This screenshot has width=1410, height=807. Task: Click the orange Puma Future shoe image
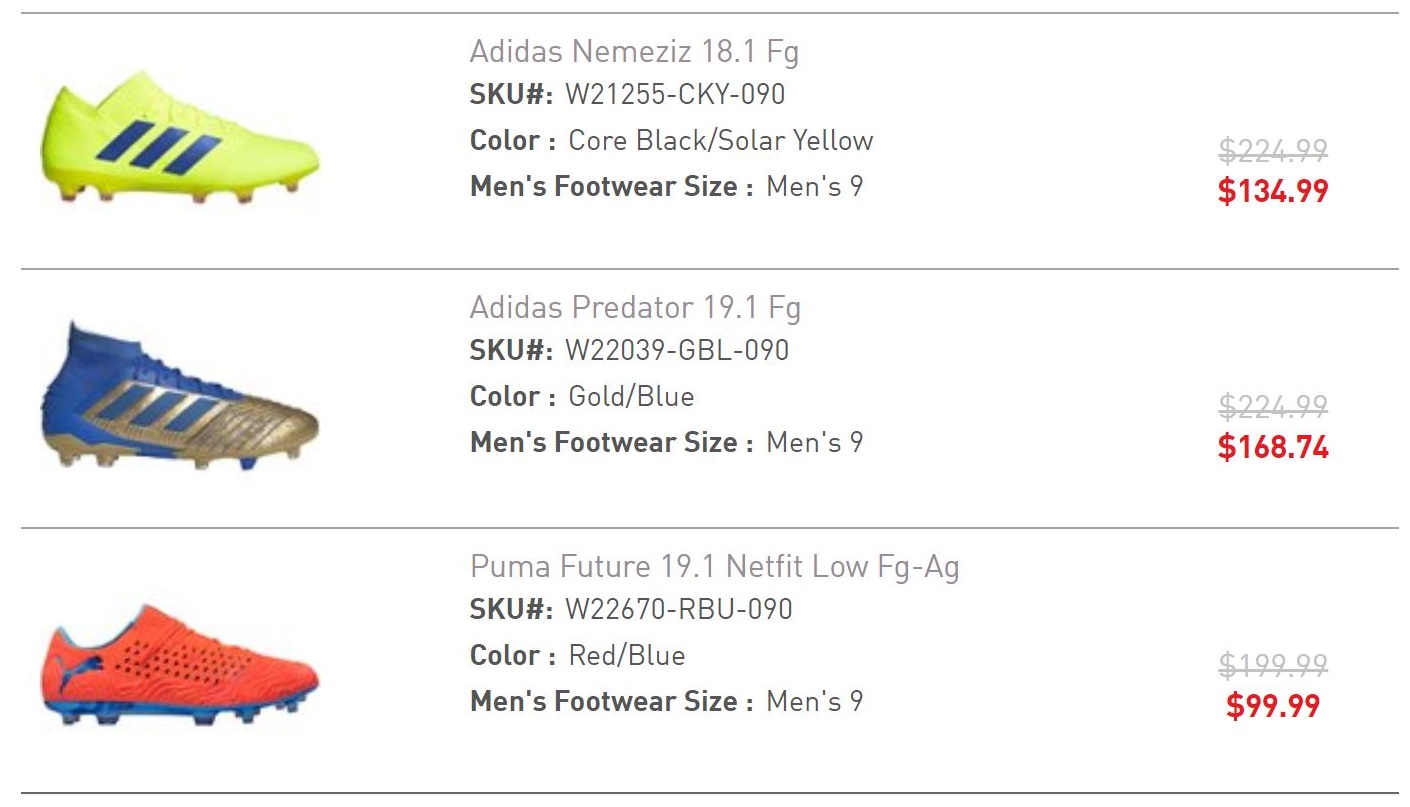(x=180, y=664)
